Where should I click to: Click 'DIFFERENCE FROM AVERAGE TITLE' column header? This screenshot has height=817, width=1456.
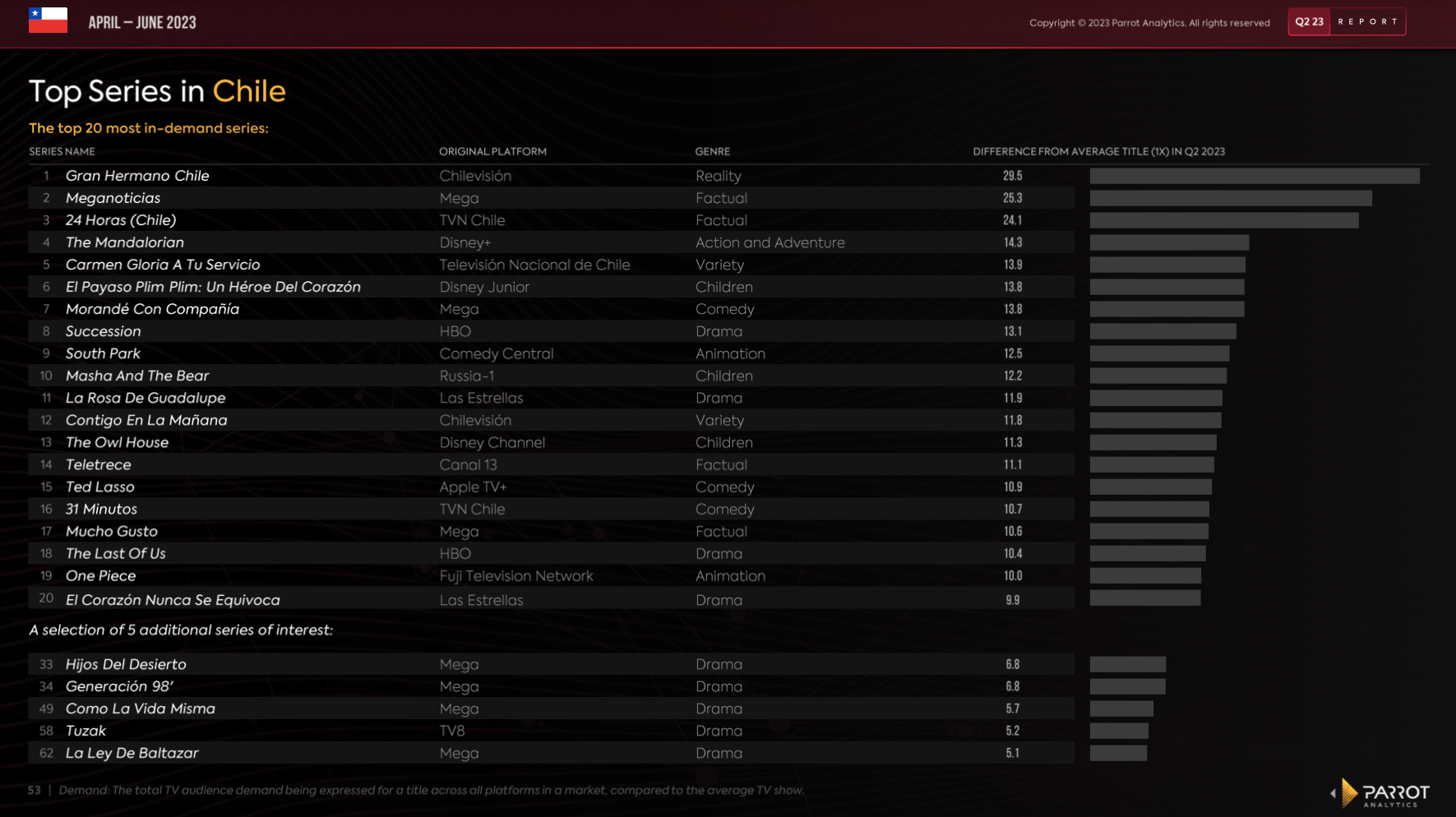tap(1098, 151)
